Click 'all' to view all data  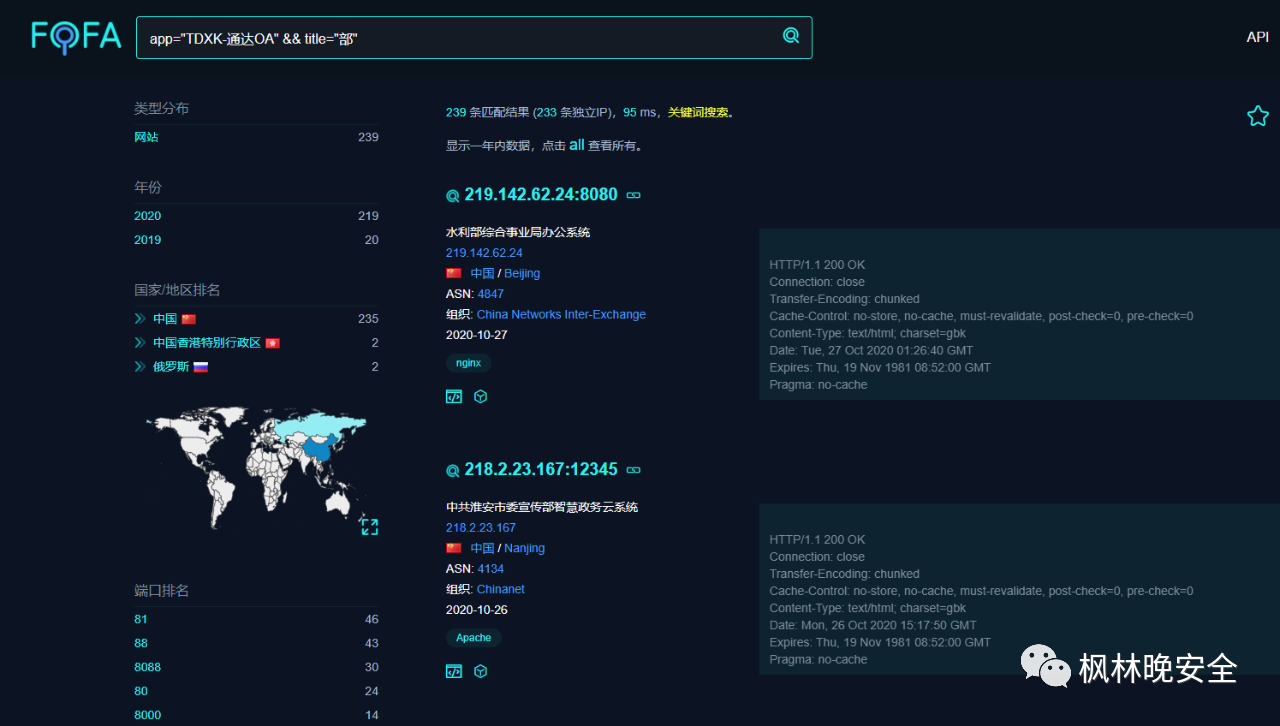[x=577, y=145]
